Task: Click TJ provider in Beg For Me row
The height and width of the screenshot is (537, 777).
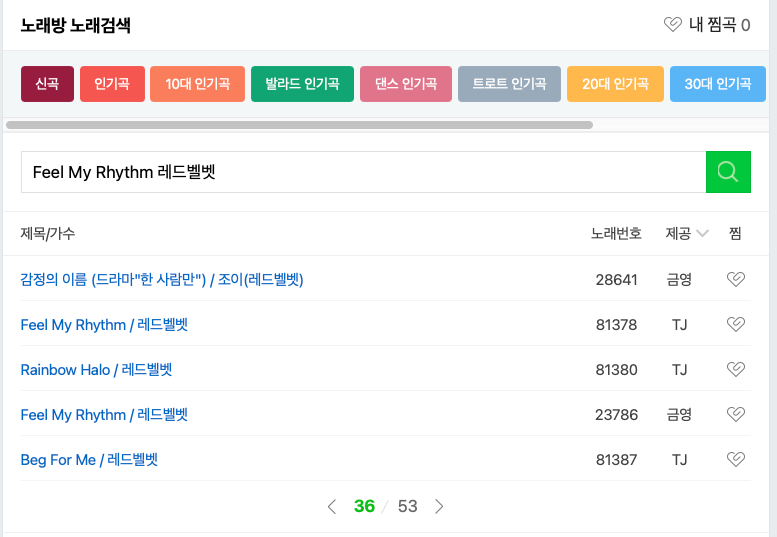Action: coord(679,460)
